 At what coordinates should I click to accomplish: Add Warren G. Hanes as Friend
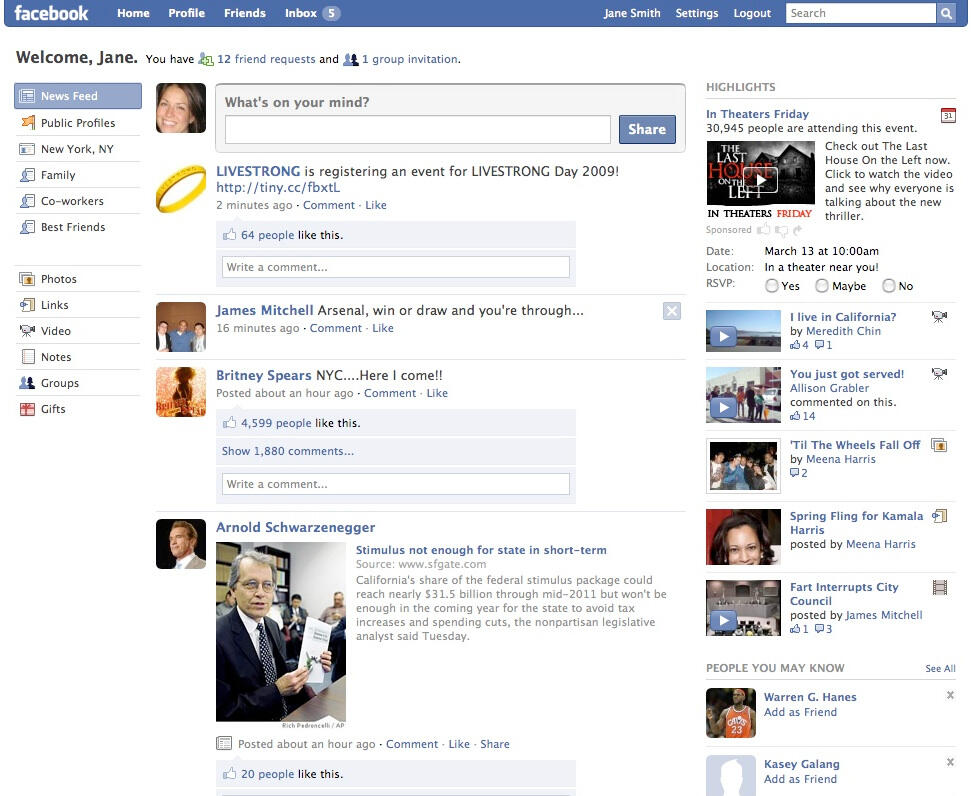[800, 712]
